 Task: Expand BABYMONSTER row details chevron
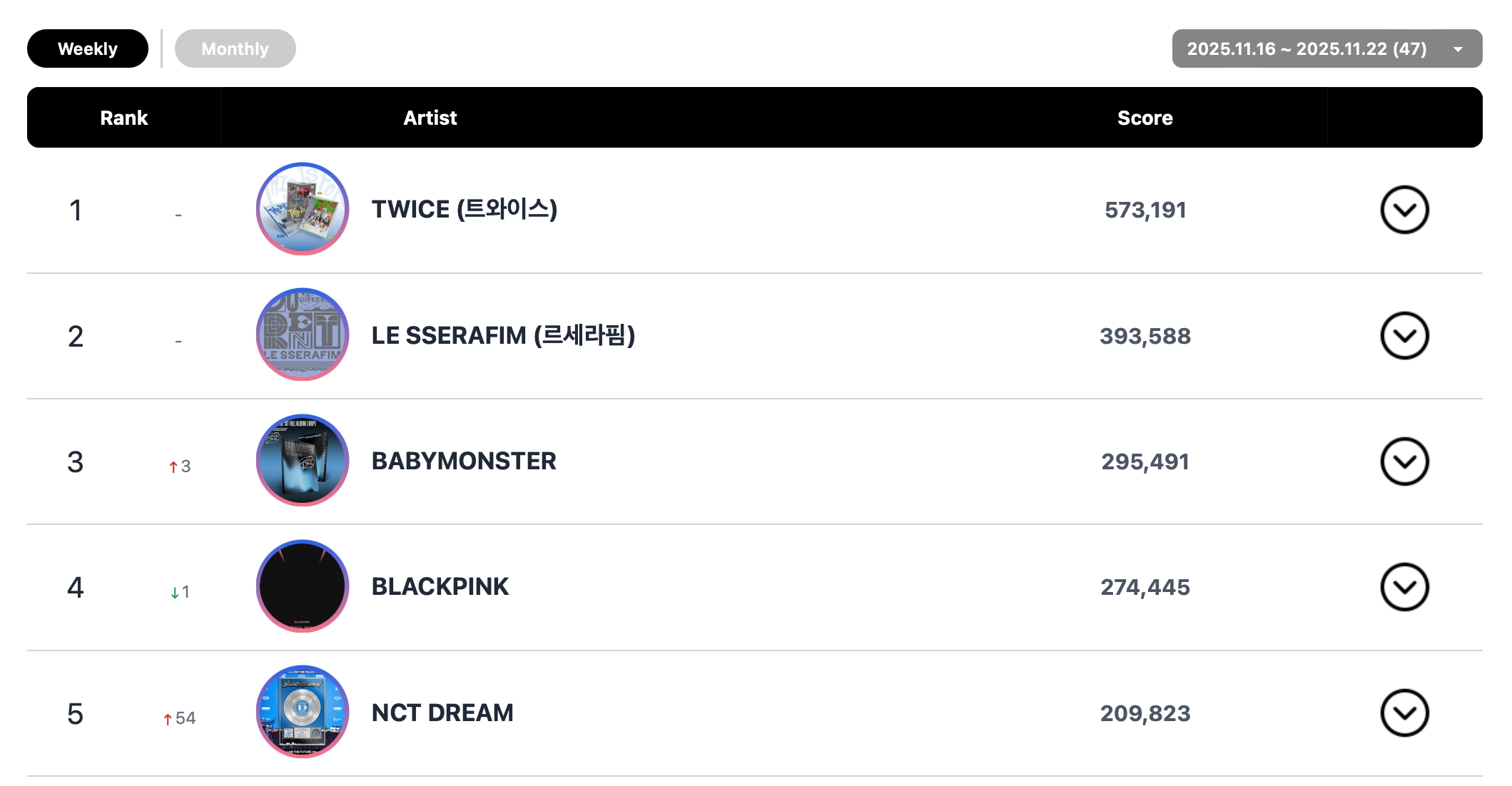pyautogui.click(x=1404, y=461)
